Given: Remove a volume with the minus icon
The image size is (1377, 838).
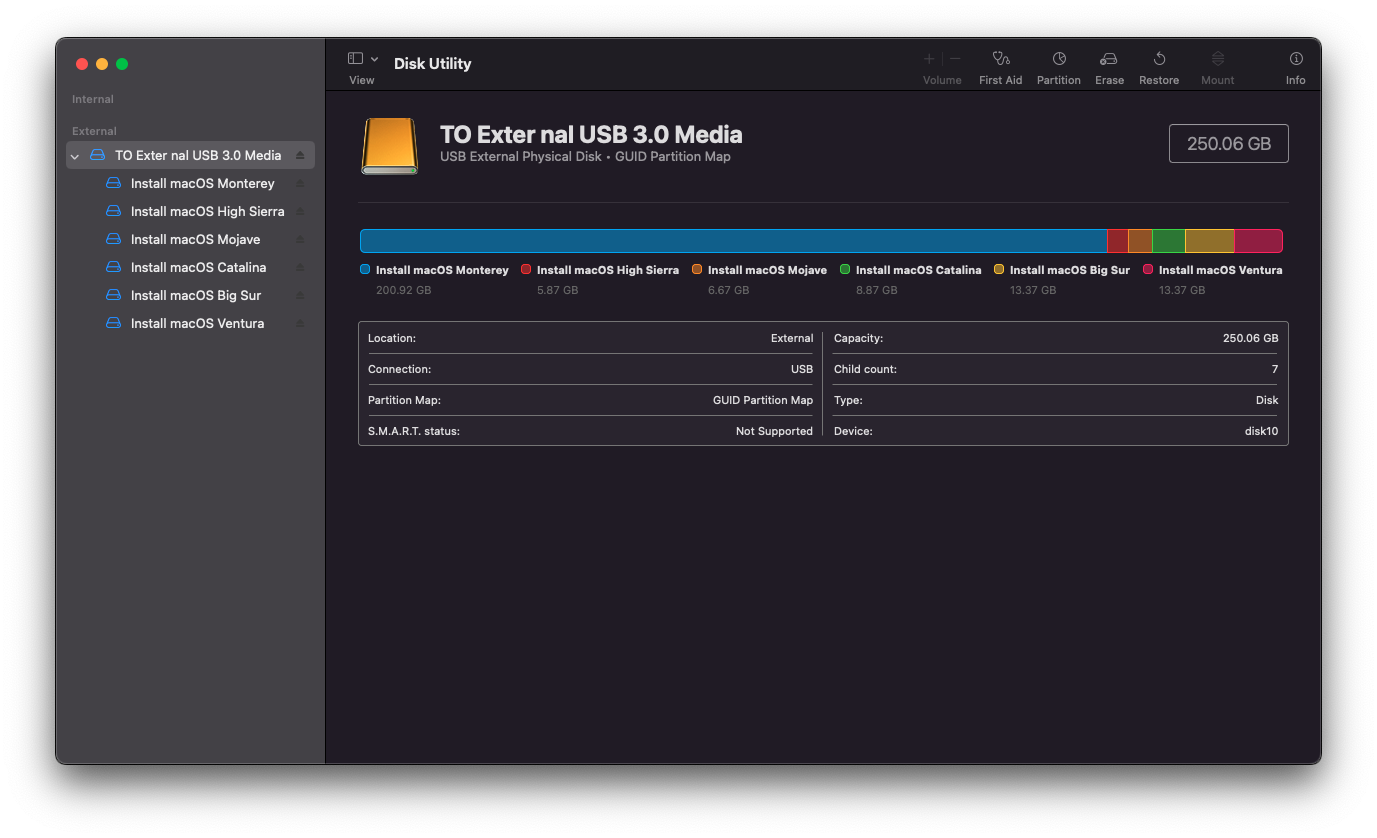Looking at the screenshot, I should tap(955, 59).
